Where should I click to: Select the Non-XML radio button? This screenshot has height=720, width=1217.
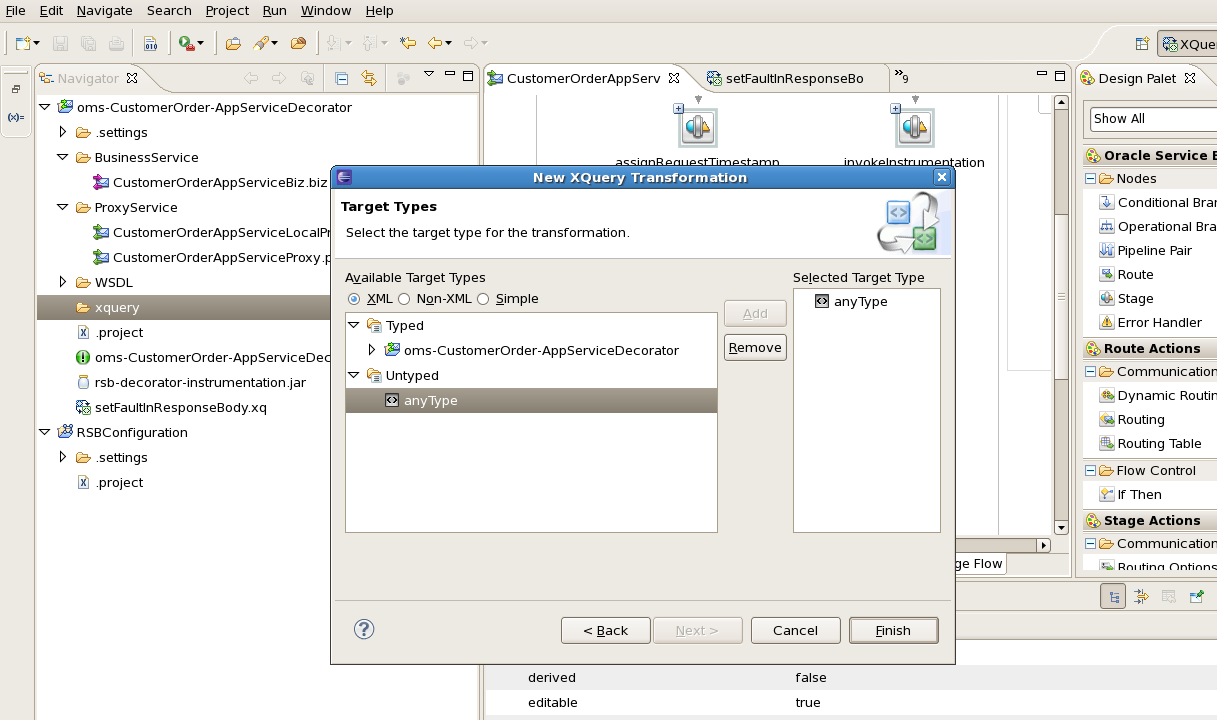(404, 299)
